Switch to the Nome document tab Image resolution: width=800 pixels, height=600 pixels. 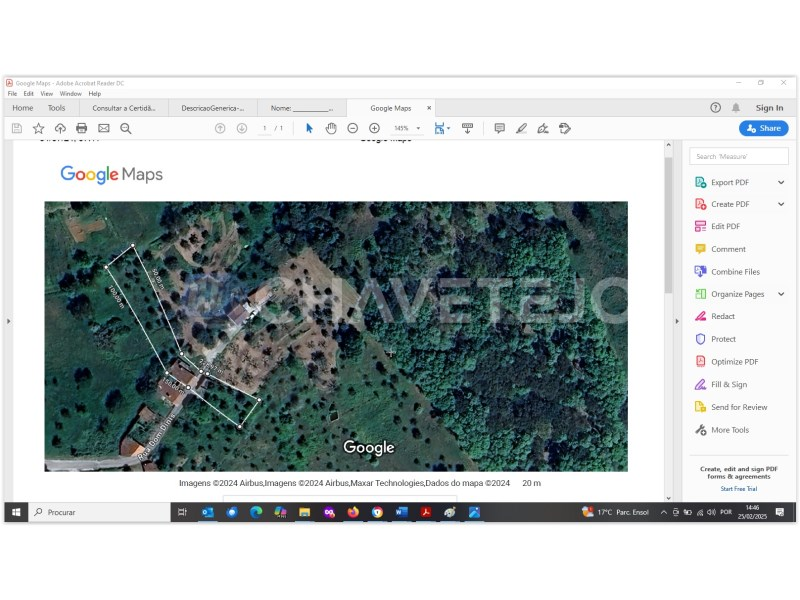tap(302, 108)
